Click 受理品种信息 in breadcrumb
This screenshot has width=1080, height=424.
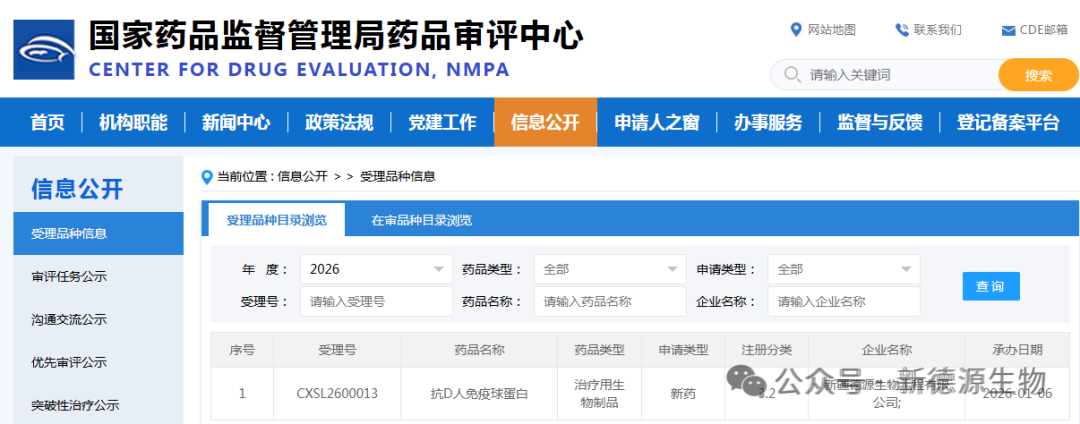397,177
